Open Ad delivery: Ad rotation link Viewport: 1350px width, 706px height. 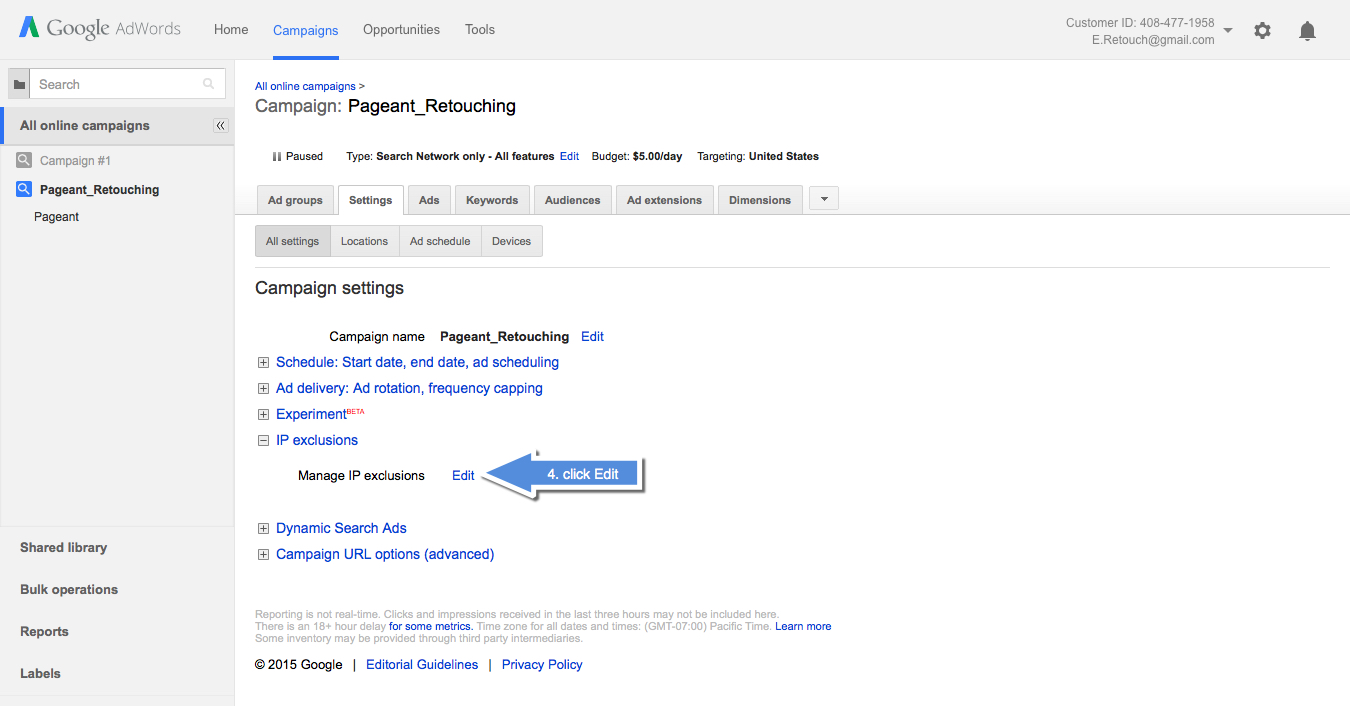click(409, 388)
